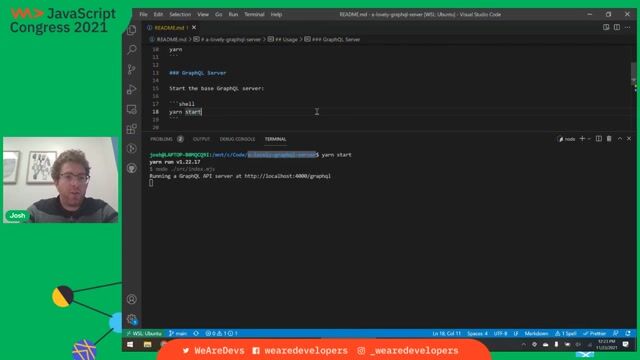Open File Explorer from the taskbar

[147, 345]
